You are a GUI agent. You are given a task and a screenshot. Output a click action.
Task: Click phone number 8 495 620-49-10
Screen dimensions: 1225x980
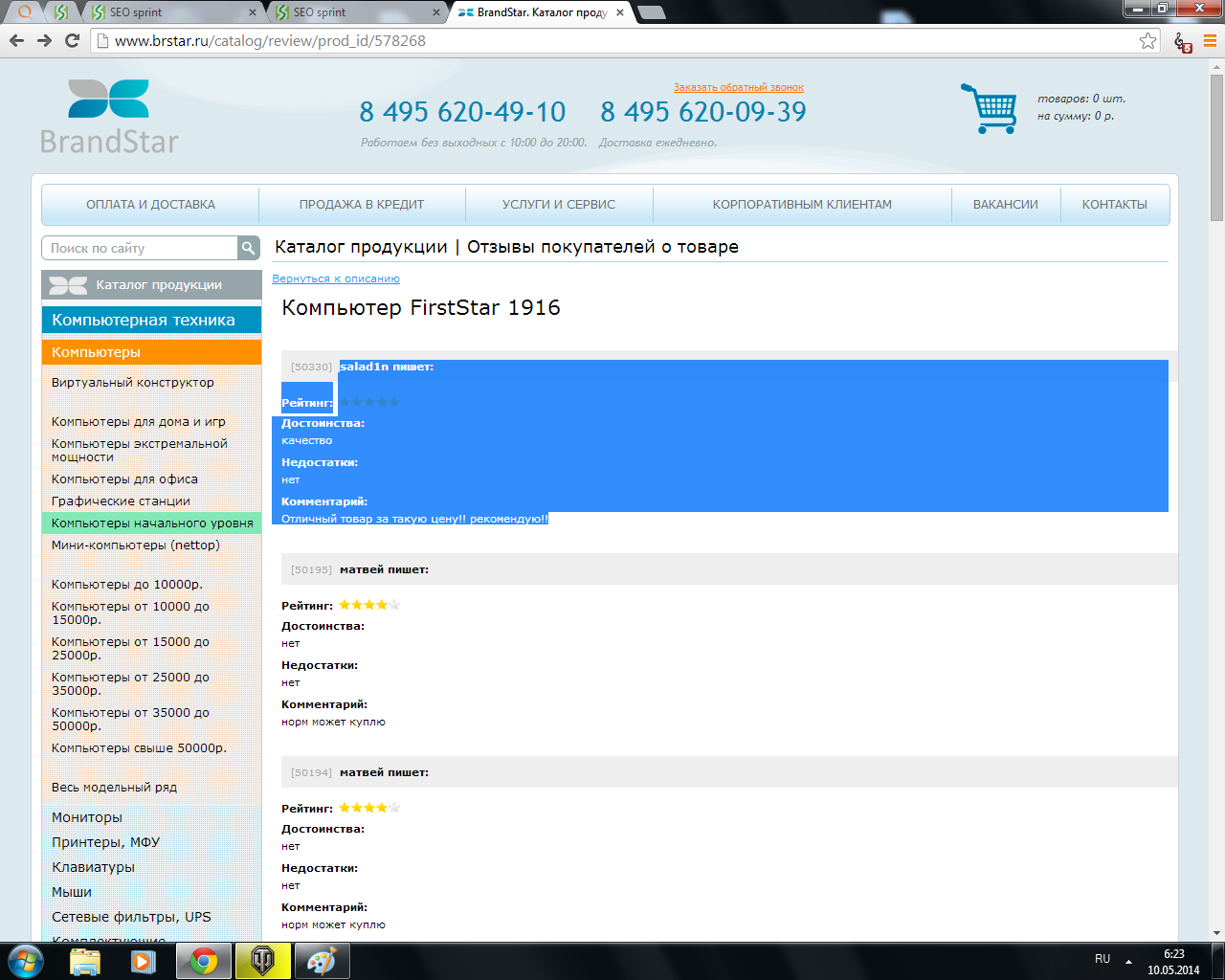click(x=462, y=112)
